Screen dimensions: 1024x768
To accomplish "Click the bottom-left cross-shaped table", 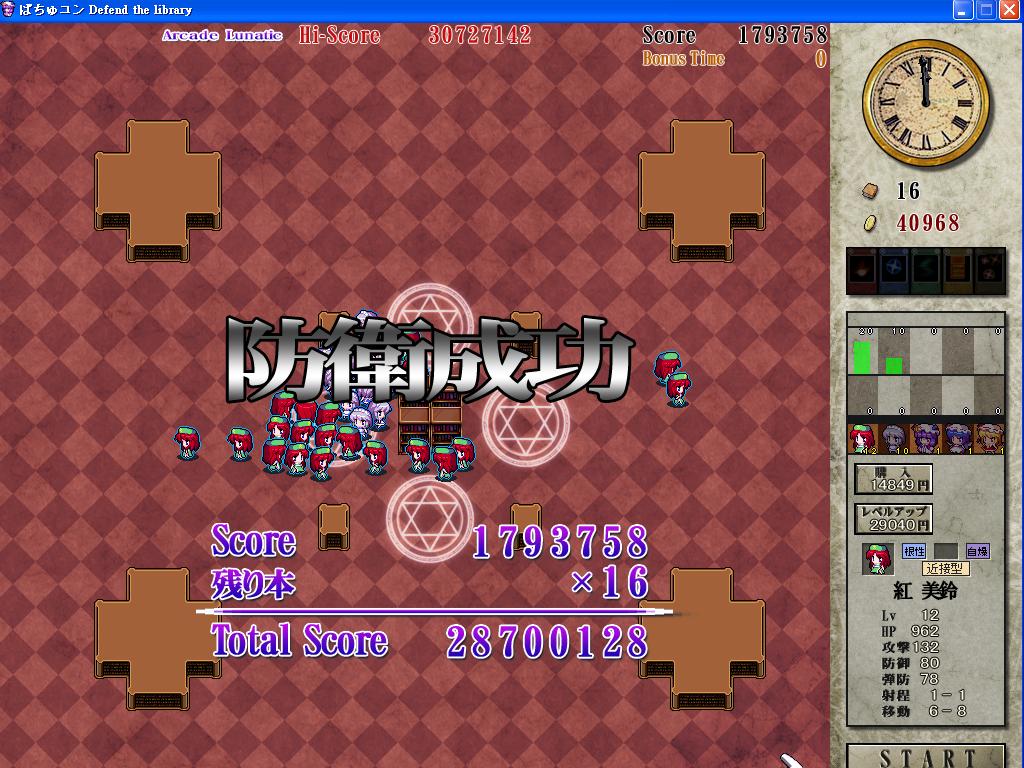I will pos(158,639).
